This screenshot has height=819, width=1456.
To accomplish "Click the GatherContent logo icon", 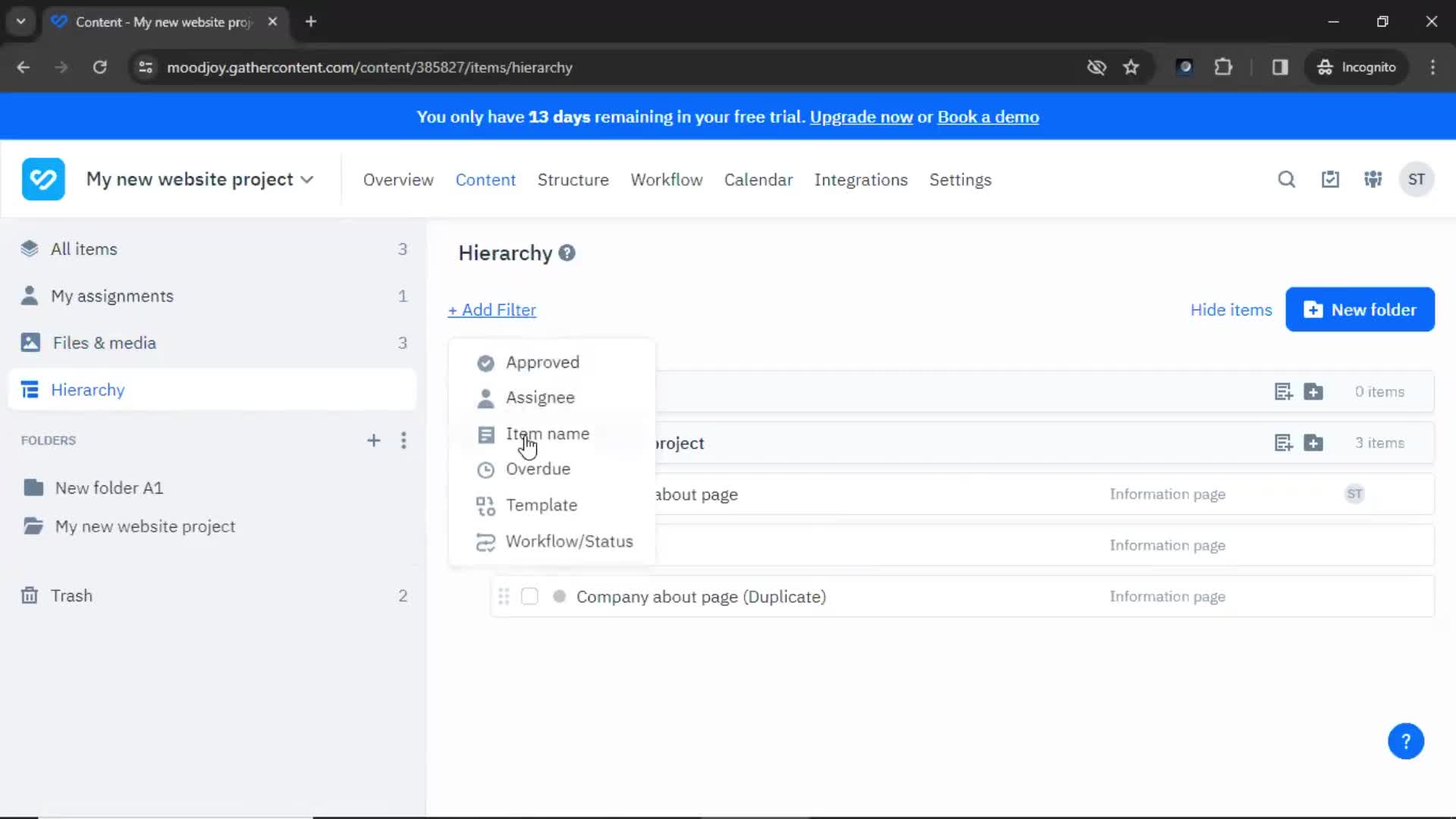I will (x=43, y=180).
